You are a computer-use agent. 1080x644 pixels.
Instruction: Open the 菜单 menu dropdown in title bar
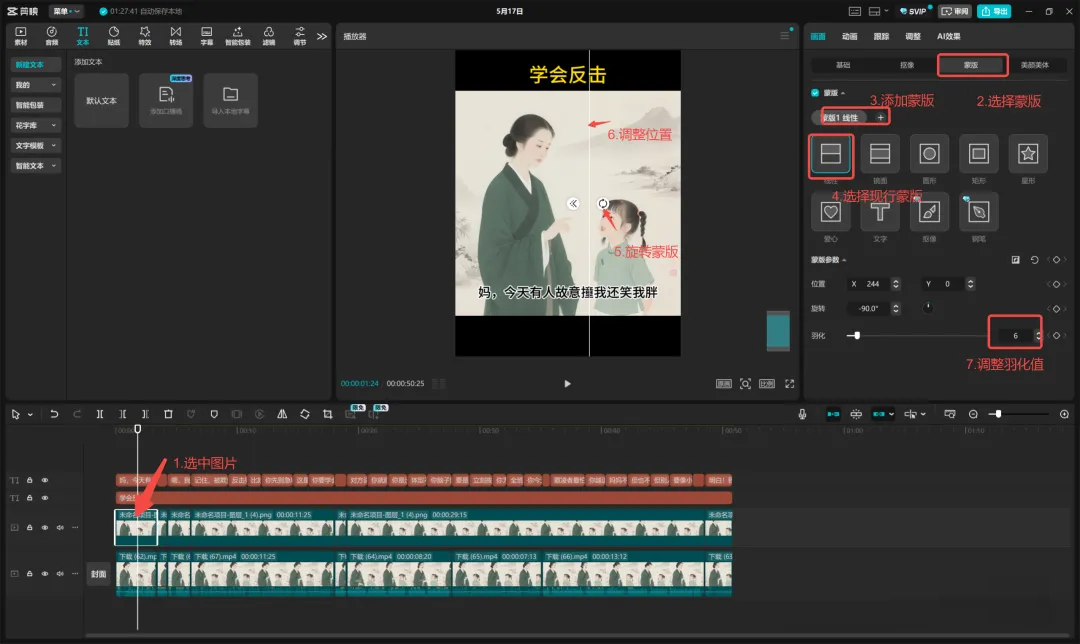point(66,11)
